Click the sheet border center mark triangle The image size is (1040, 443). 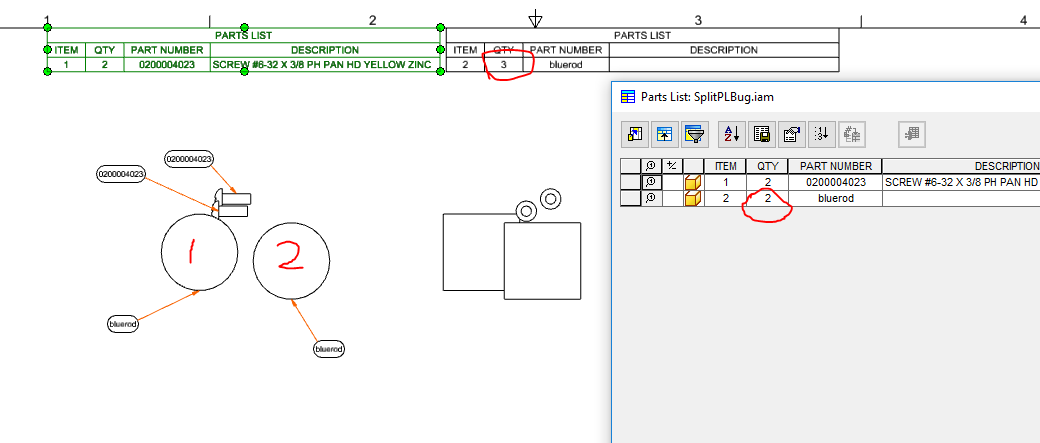535,21
